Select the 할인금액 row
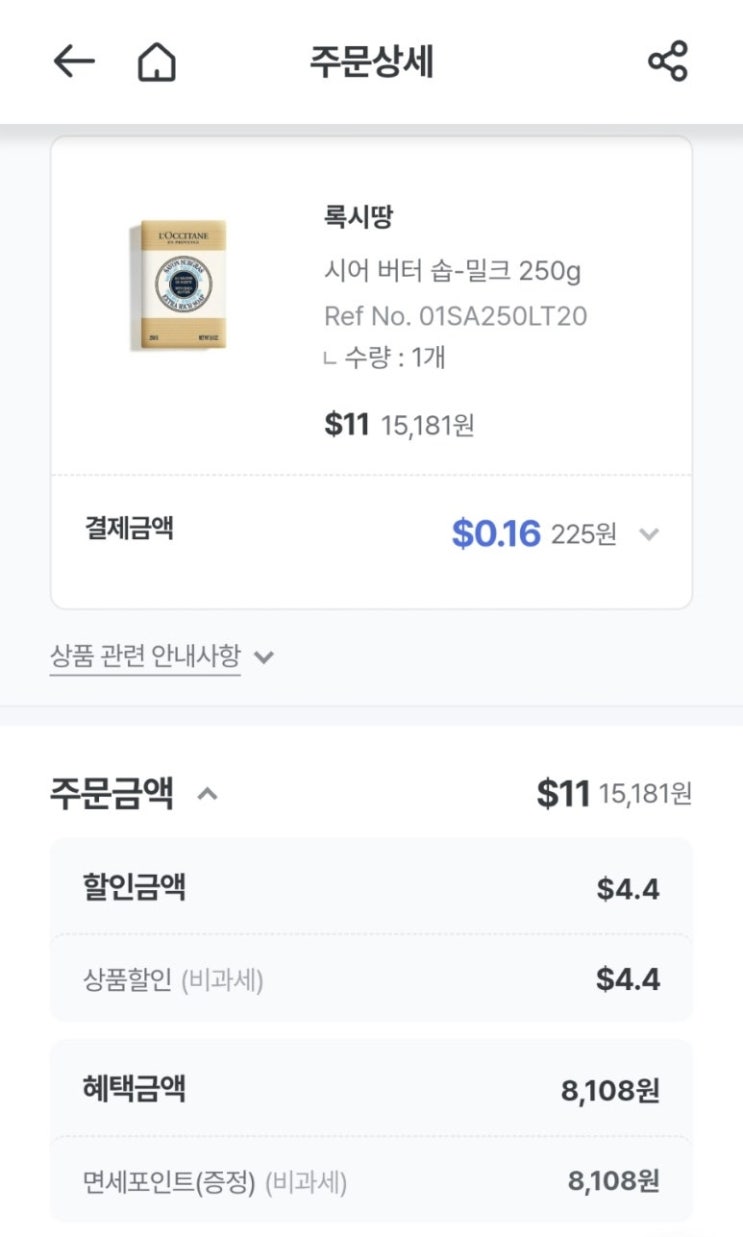743x1237 pixels. (x=371, y=888)
